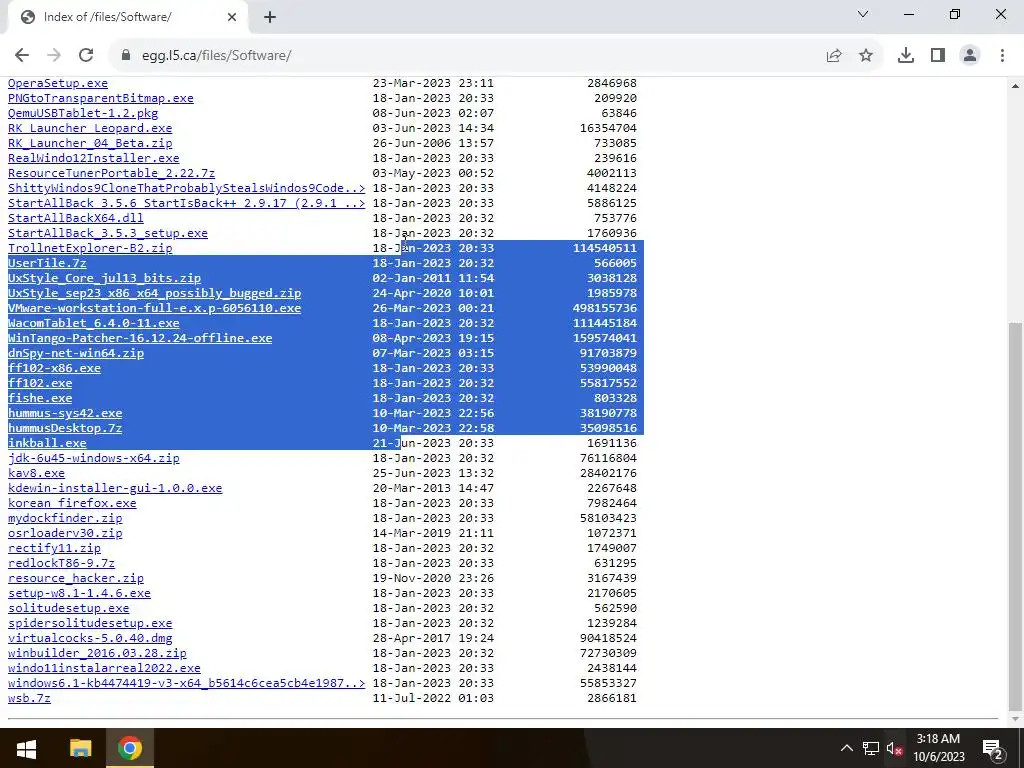
Task: Open ff102-x86.exe link
Action: tap(54, 368)
